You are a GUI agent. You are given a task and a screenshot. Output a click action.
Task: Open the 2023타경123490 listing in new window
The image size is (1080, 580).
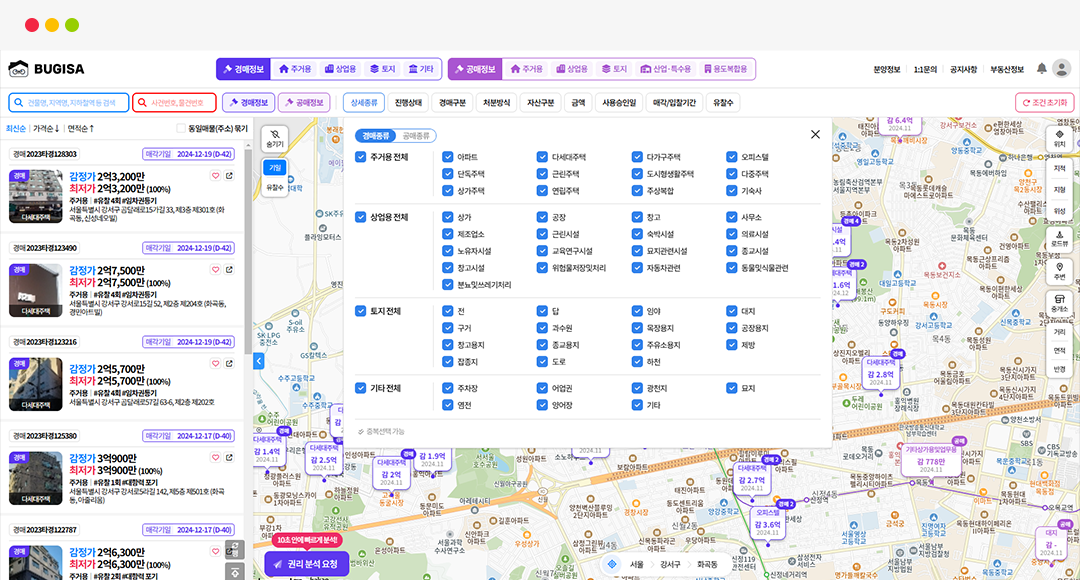tap(229, 269)
